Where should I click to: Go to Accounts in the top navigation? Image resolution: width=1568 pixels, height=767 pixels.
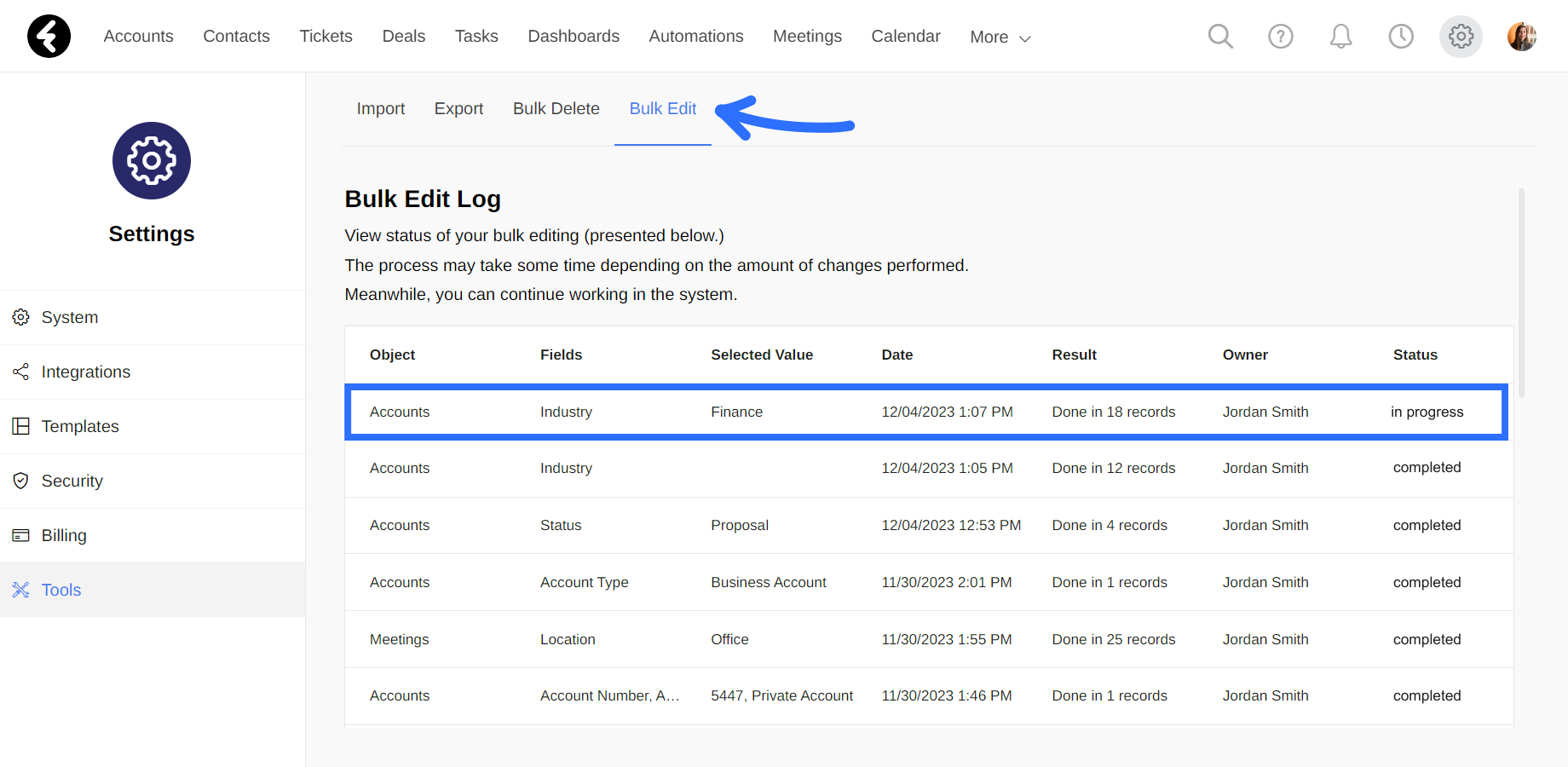point(138,36)
